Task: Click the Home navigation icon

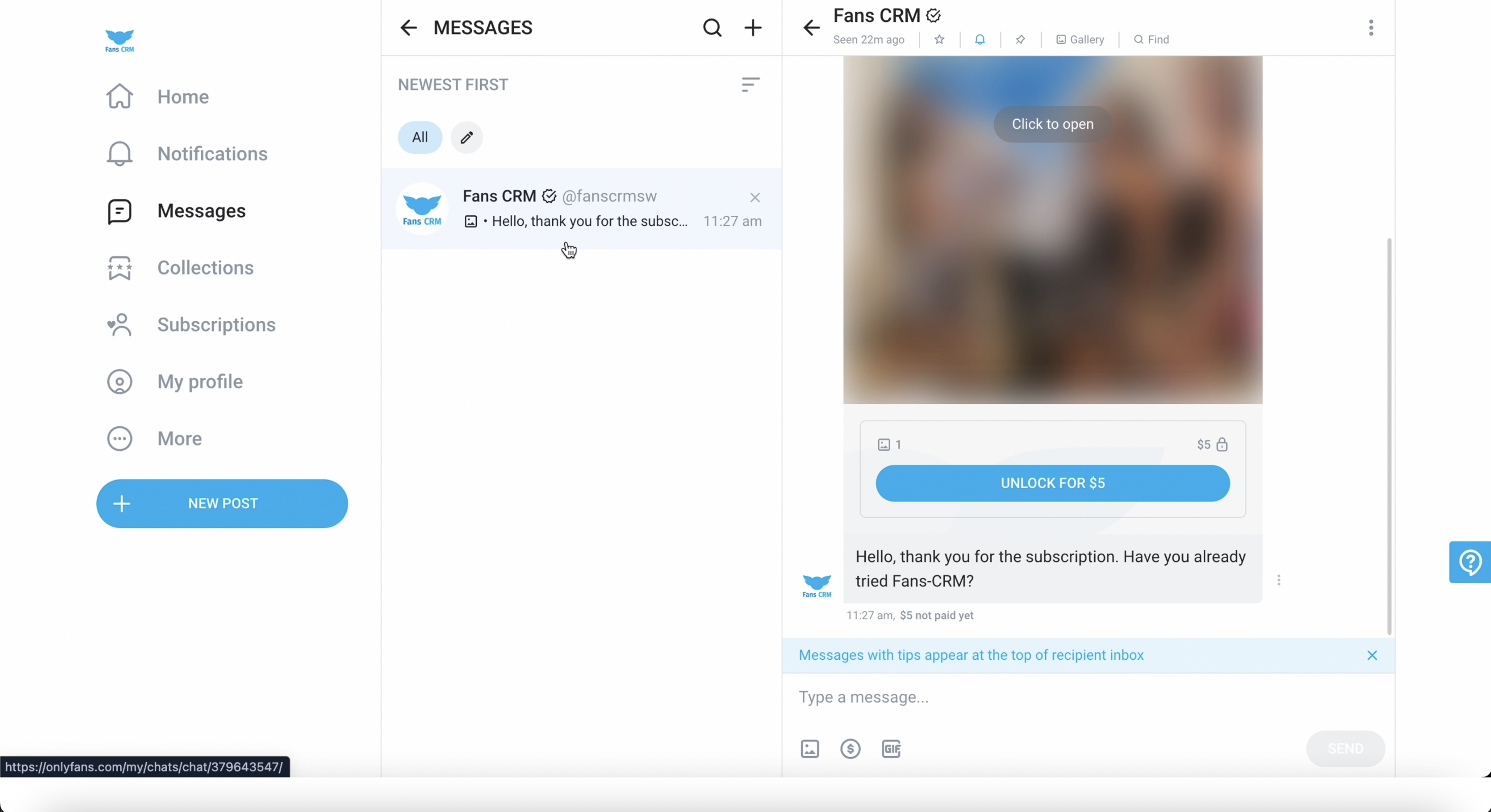Action: coord(119,97)
